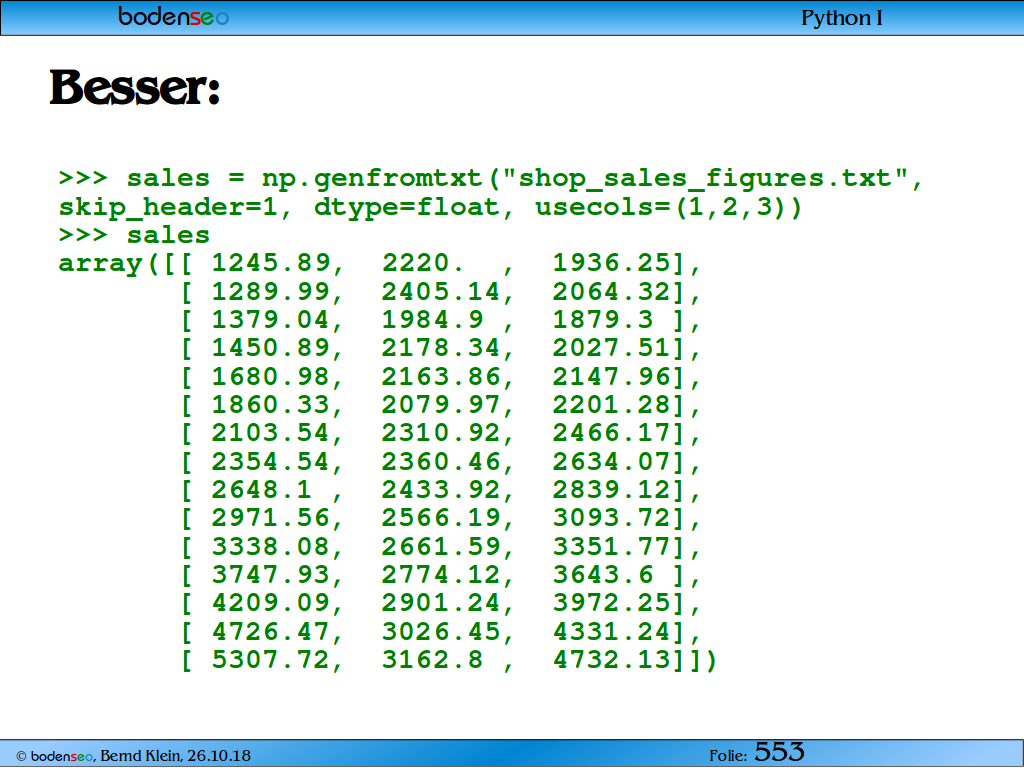The width and height of the screenshot is (1024, 768).
Task: Click the value 5307.72
Action: 271,659
